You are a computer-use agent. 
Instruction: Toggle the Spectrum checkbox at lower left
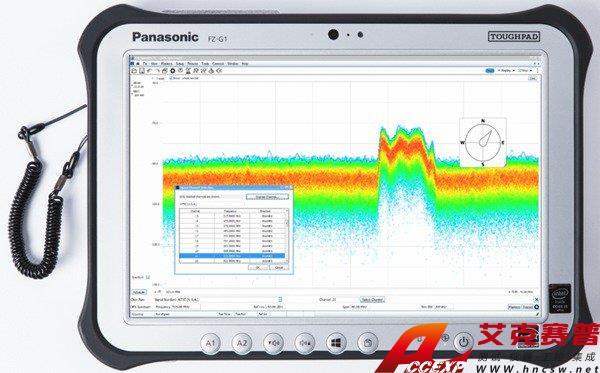(x=148, y=277)
